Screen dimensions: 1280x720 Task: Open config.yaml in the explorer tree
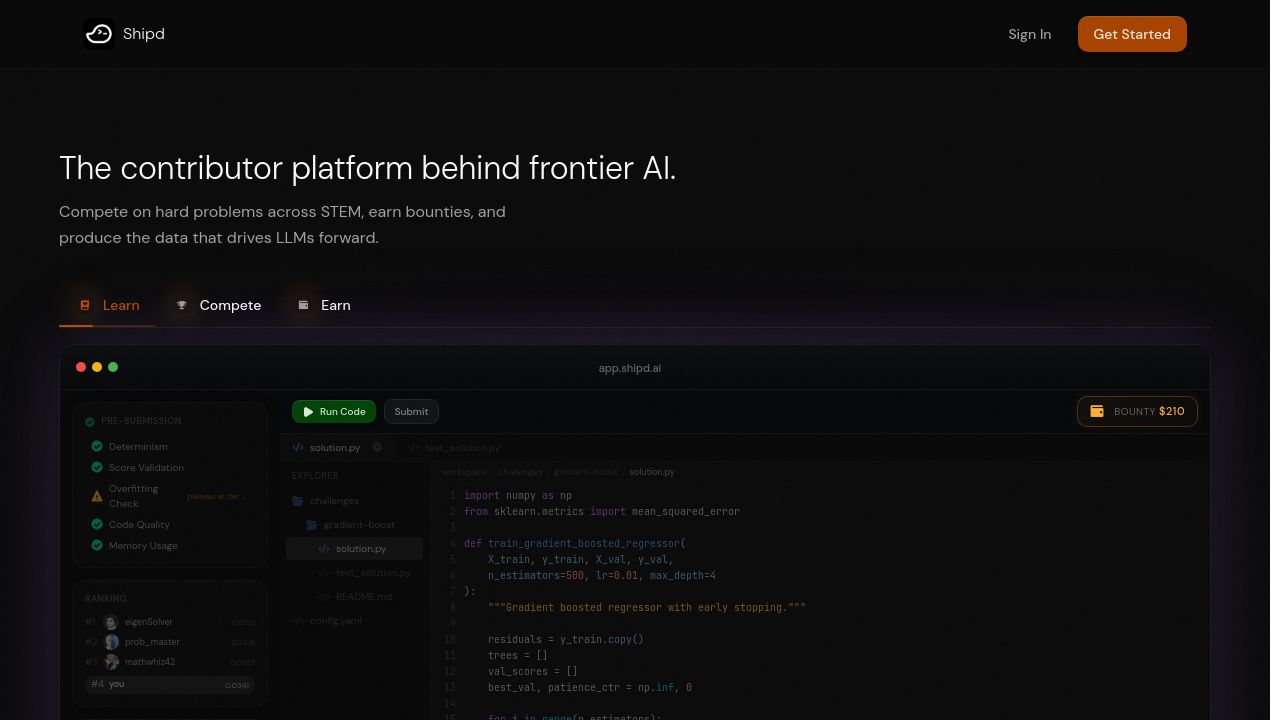pos(327,621)
